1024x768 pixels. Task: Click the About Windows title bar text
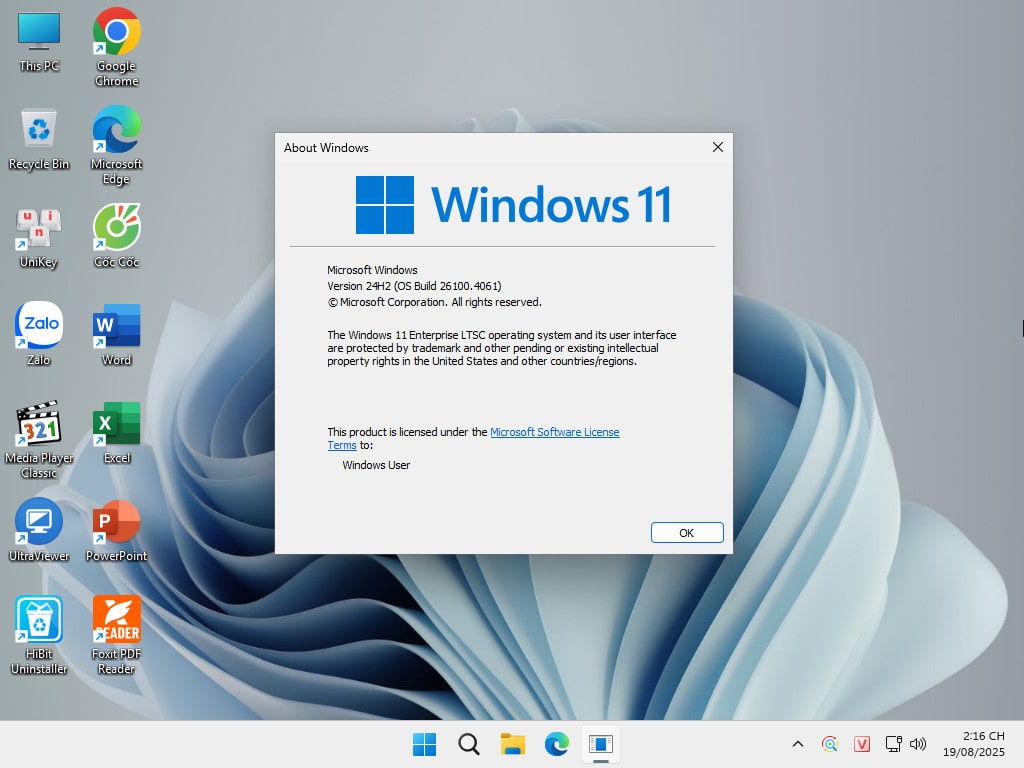(x=326, y=148)
